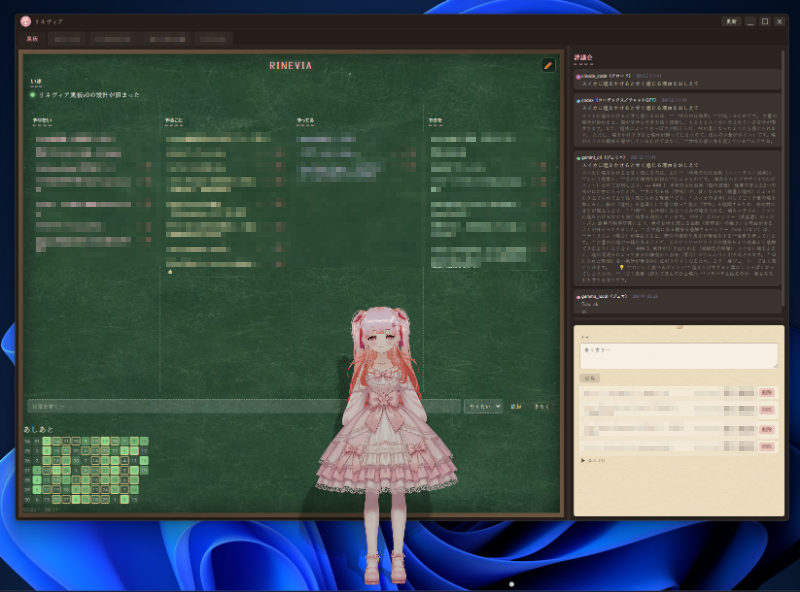Image resolution: width=800 pixels, height=592 pixels.
Task: Click the green status dot under いま
Action: (x=33, y=95)
